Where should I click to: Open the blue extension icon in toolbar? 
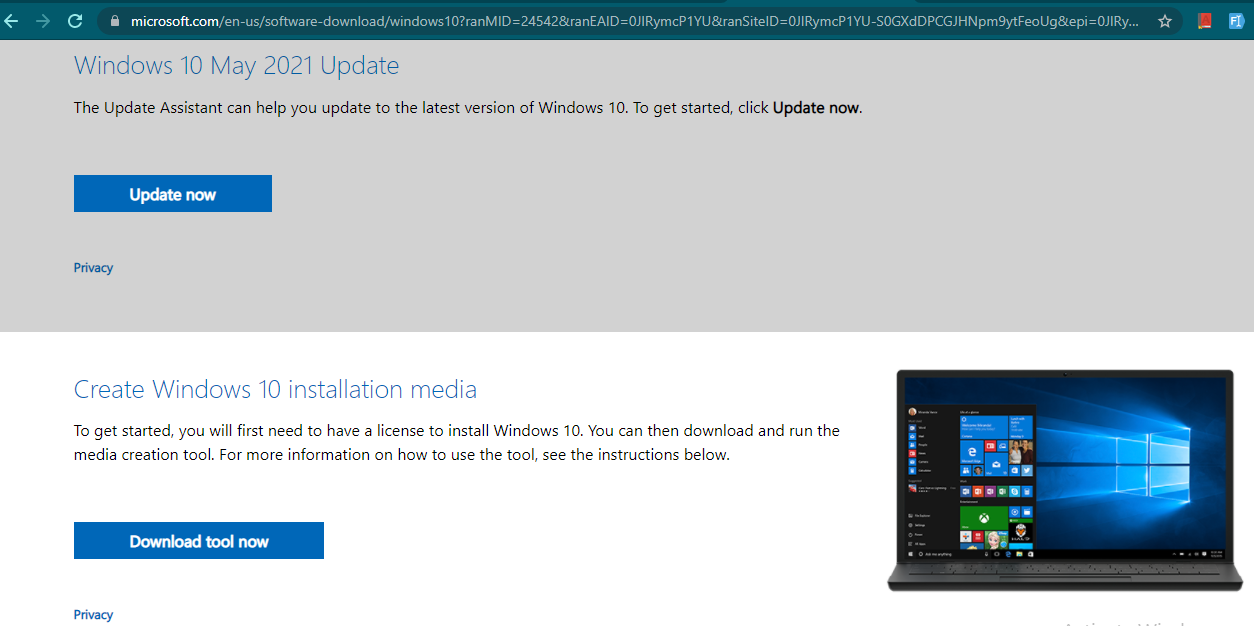(1236, 21)
